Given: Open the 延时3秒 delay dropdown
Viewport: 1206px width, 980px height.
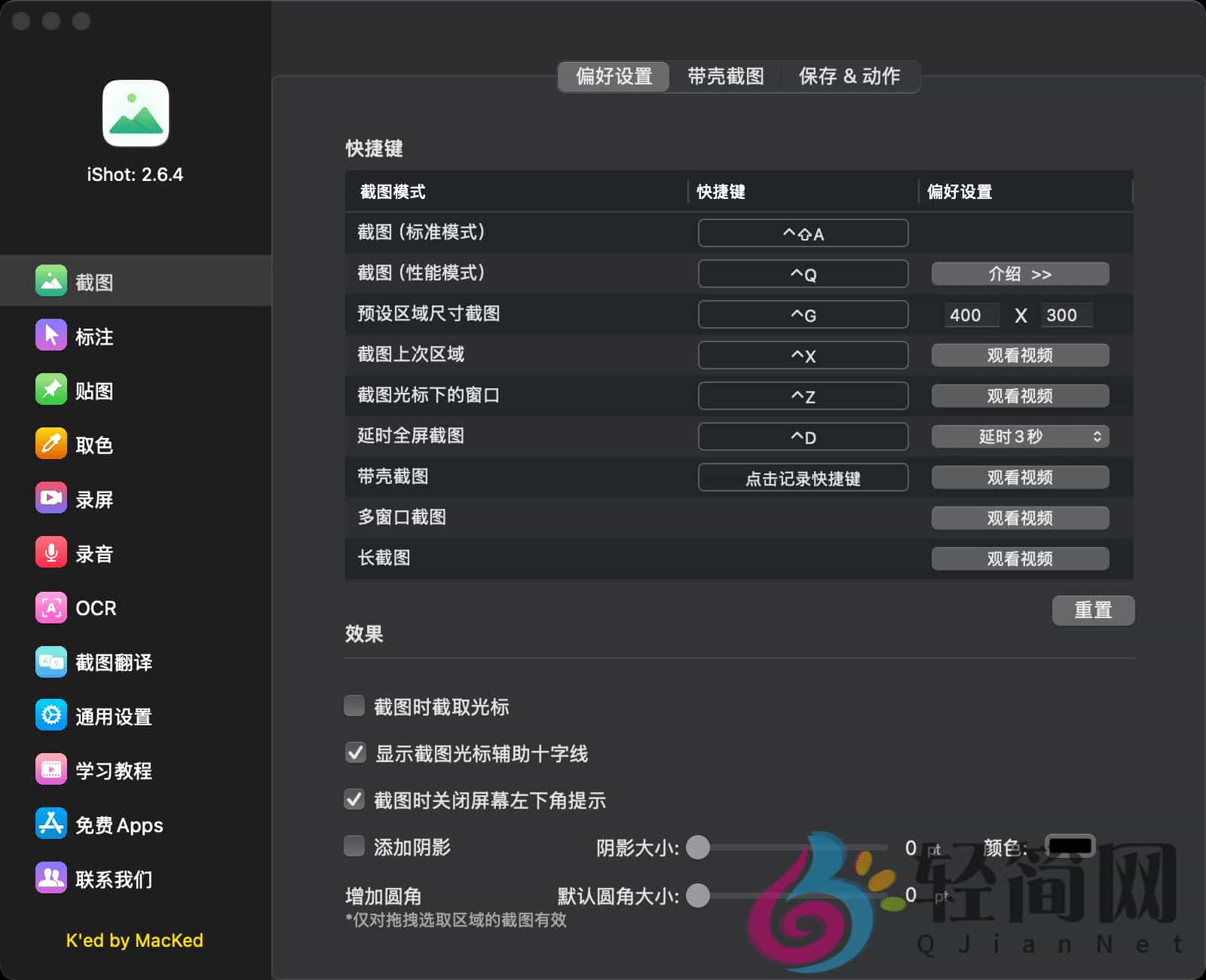Looking at the screenshot, I should click(1020, 436).
